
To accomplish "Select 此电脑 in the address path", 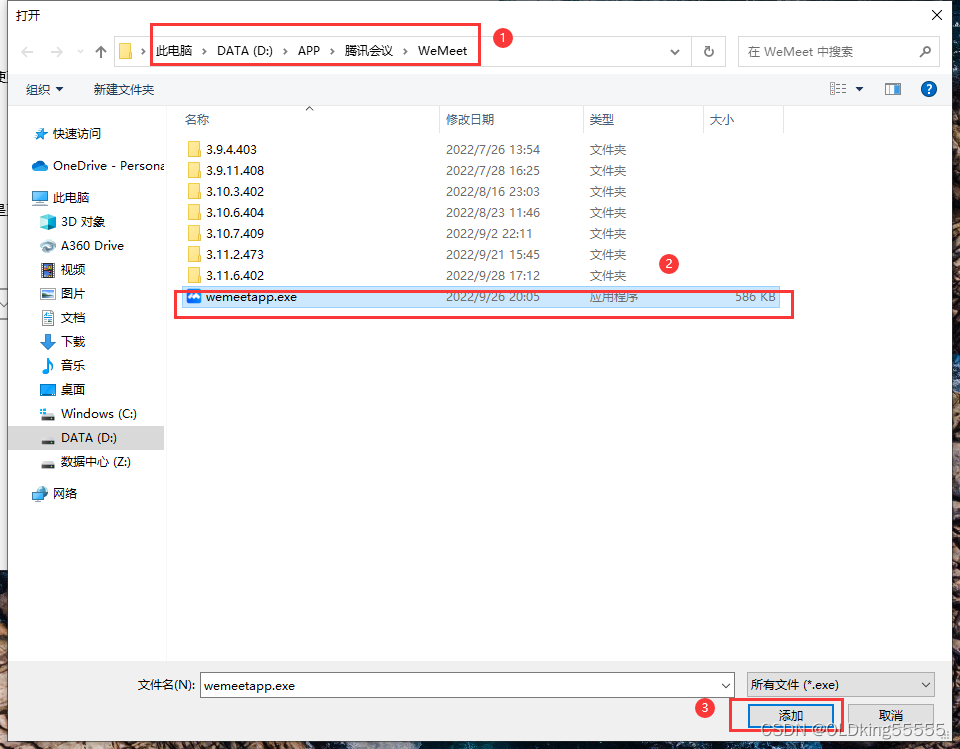I will (x=174, y=51).
